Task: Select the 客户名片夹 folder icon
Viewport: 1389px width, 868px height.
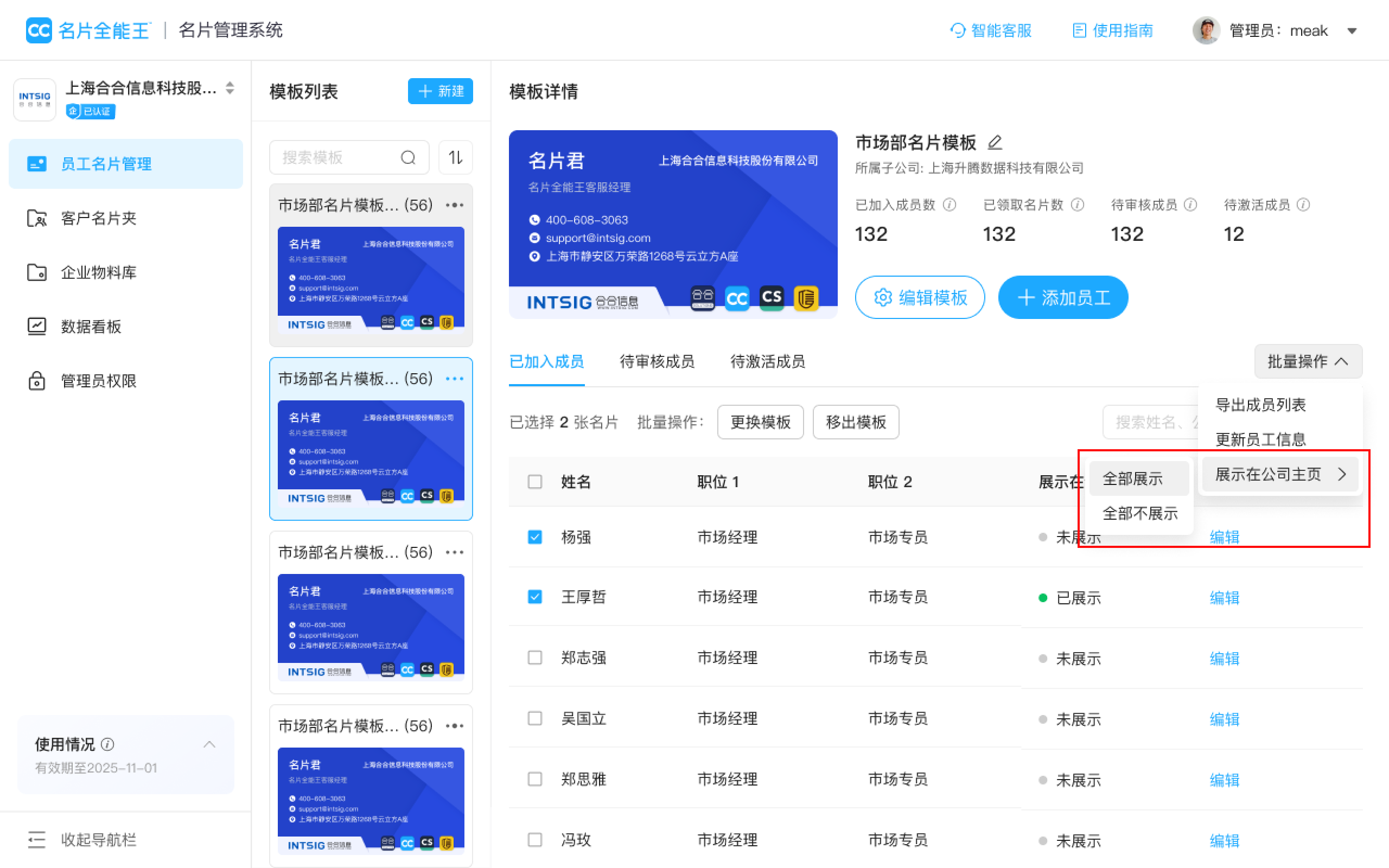Action: [x=37, y=218]
